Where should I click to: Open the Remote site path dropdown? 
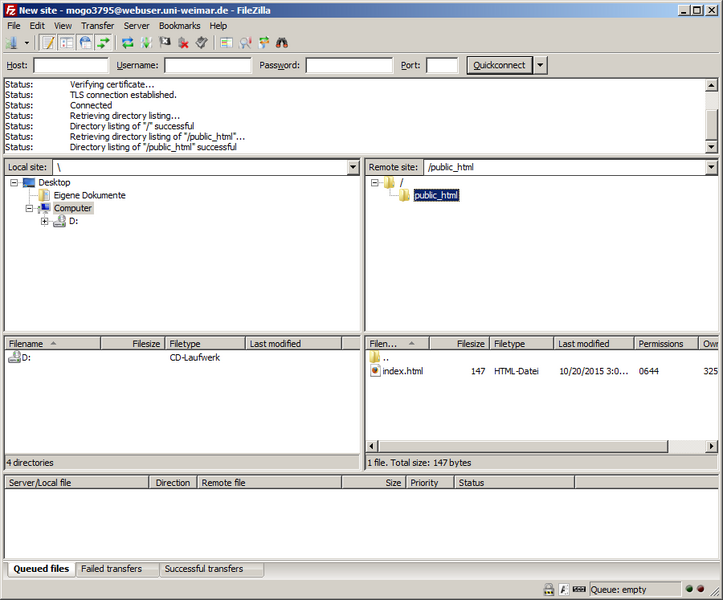click(x=711, y=167)
